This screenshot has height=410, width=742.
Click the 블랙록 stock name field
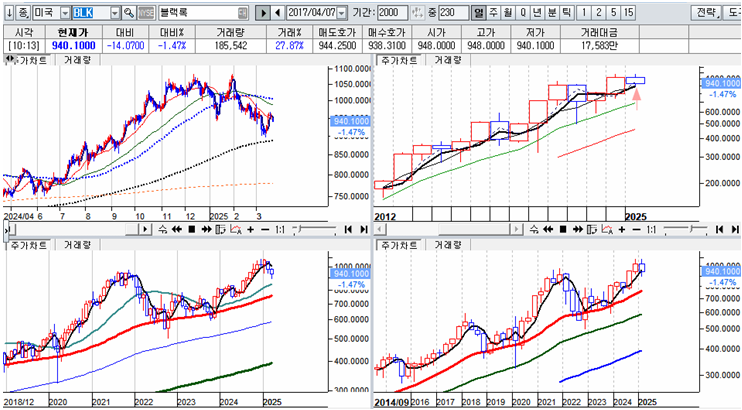[203, 13]
